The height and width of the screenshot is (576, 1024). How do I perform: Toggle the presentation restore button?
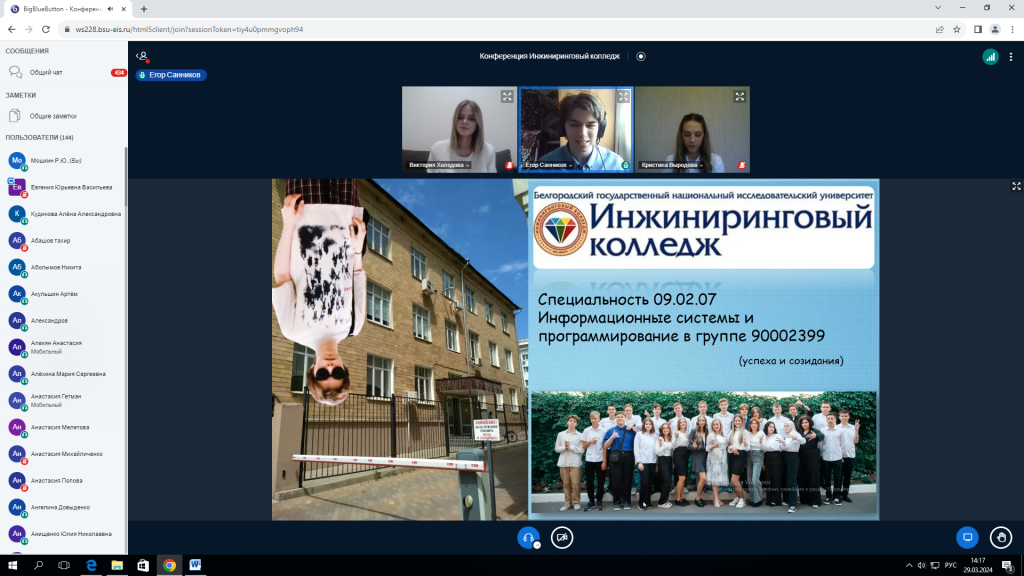pyautogui.click(x=967, y=537)
